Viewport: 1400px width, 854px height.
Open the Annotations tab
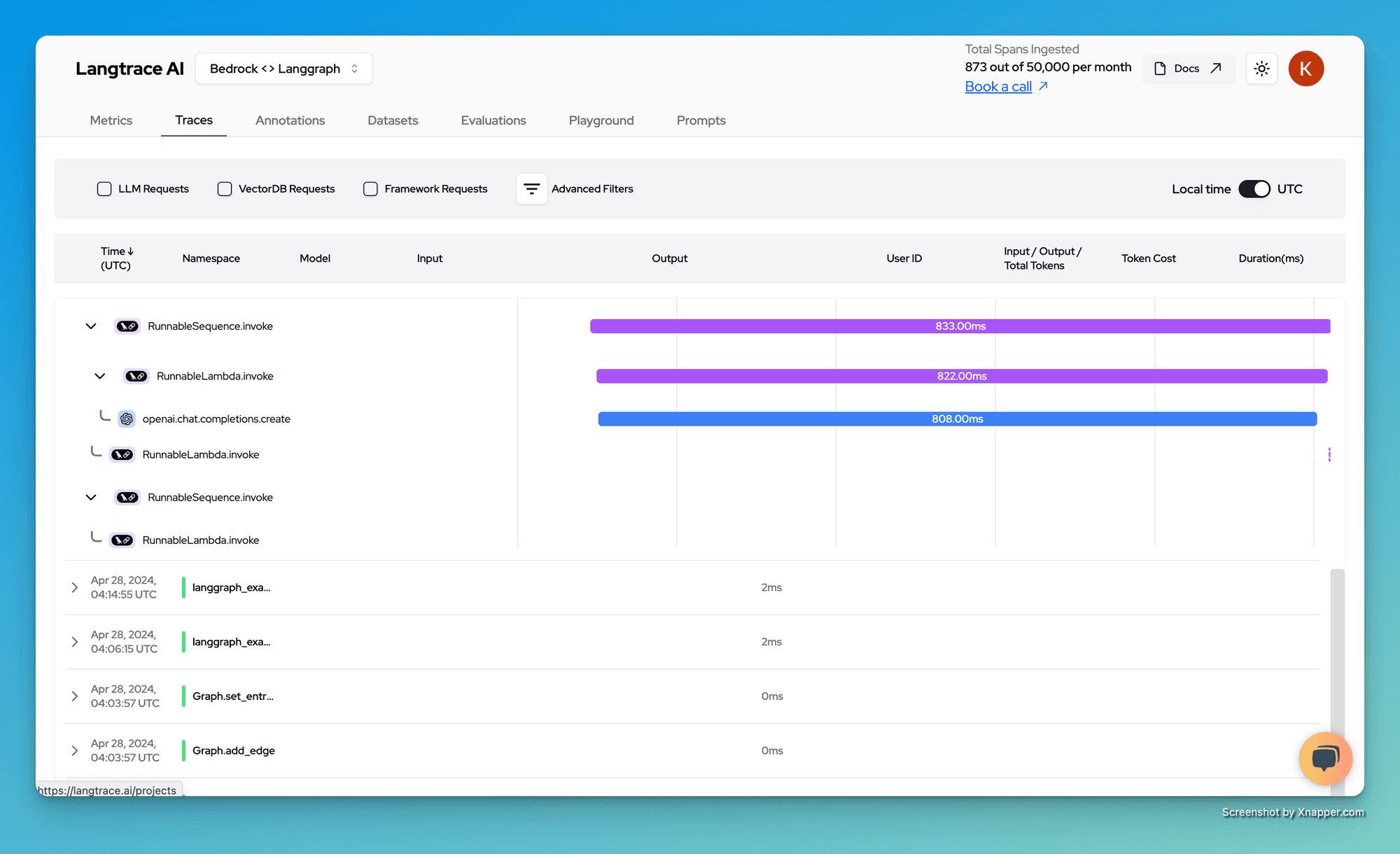coord(290,120)
